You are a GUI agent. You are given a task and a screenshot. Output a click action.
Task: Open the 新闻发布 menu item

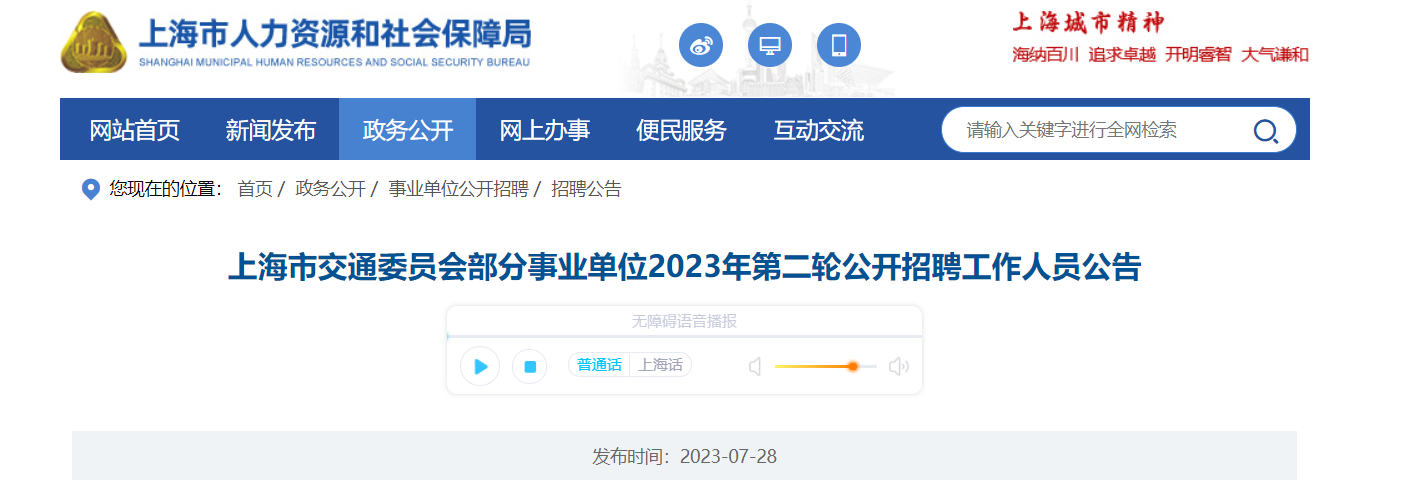270,130
